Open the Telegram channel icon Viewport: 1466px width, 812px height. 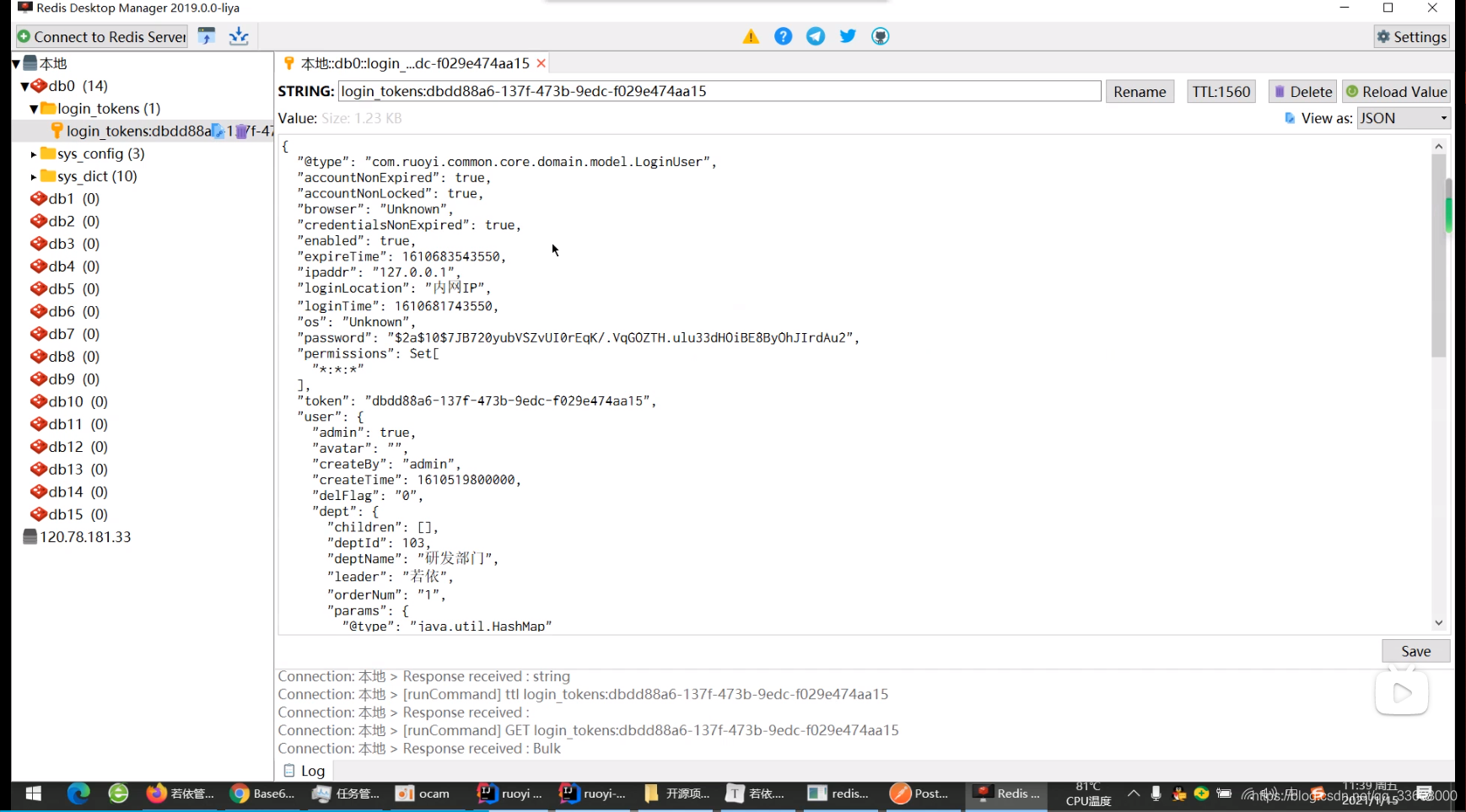pyautogui.click(x=816, y=36)
